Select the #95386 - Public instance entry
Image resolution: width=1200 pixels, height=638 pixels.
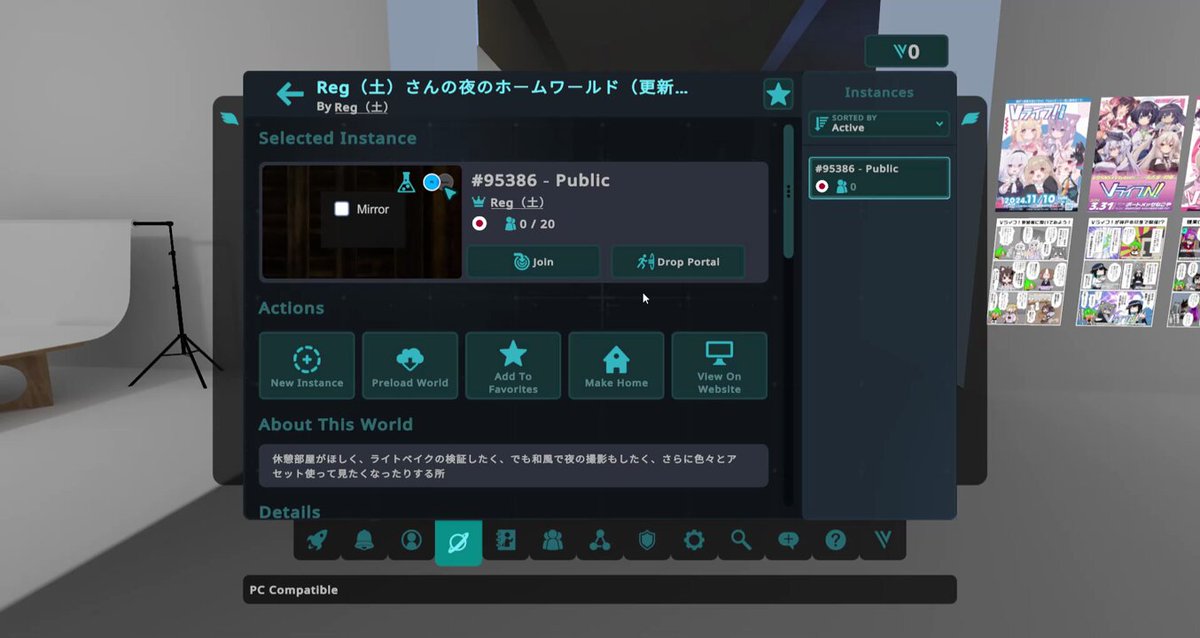click(879, 178)
